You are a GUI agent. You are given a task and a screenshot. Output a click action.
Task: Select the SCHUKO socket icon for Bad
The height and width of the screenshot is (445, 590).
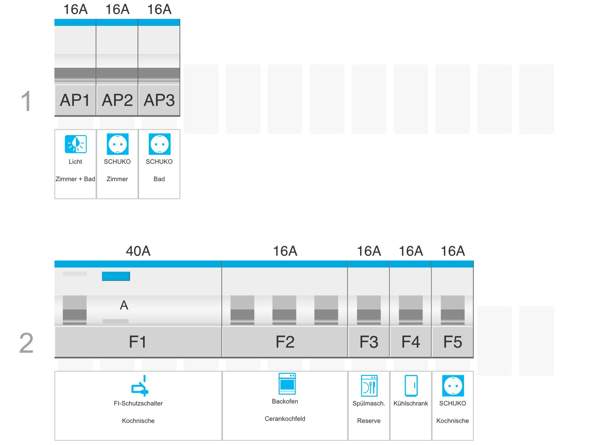[159, 144]
